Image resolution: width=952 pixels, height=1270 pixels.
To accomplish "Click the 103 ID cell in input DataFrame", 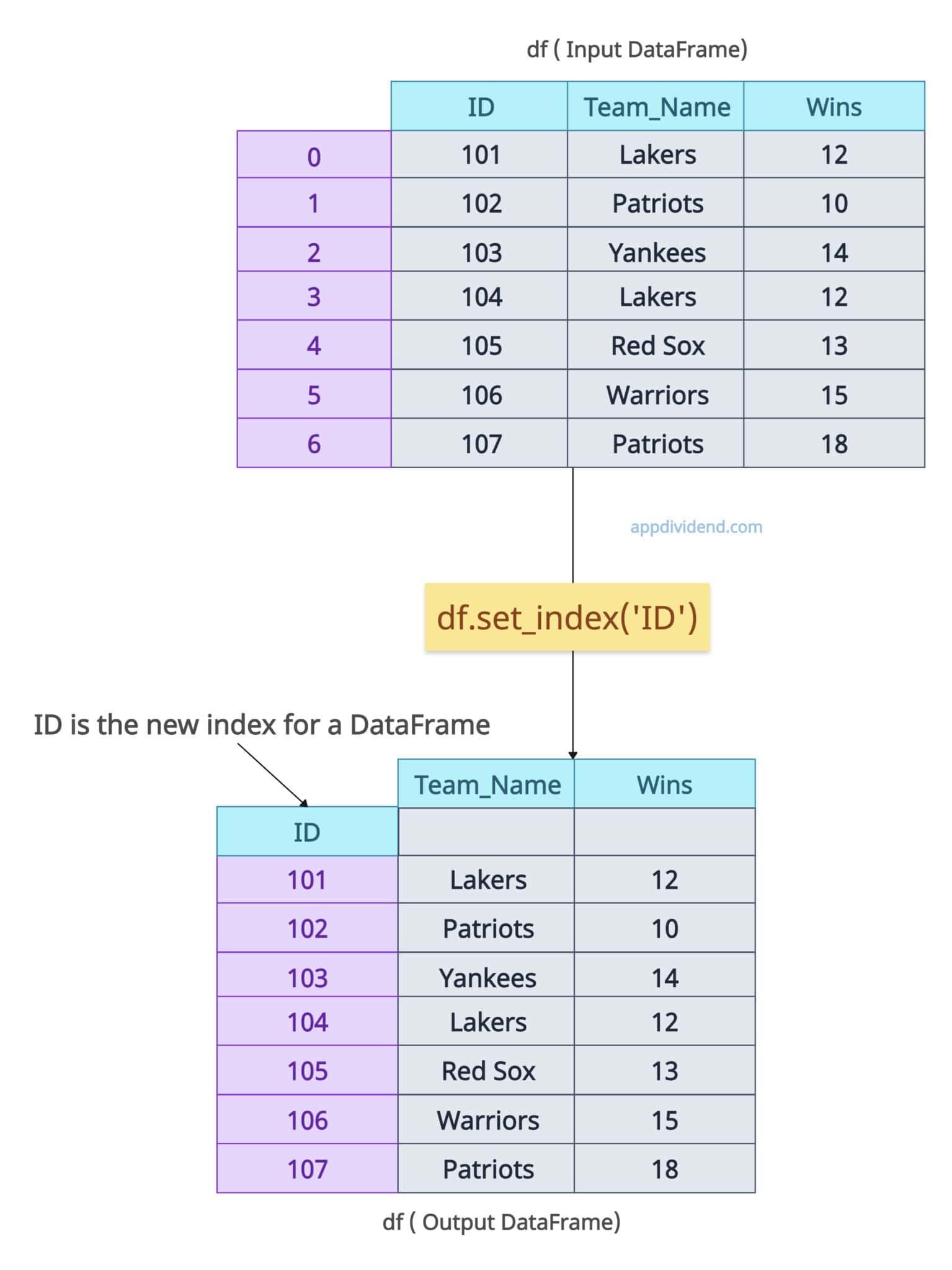I will [481, 252].
